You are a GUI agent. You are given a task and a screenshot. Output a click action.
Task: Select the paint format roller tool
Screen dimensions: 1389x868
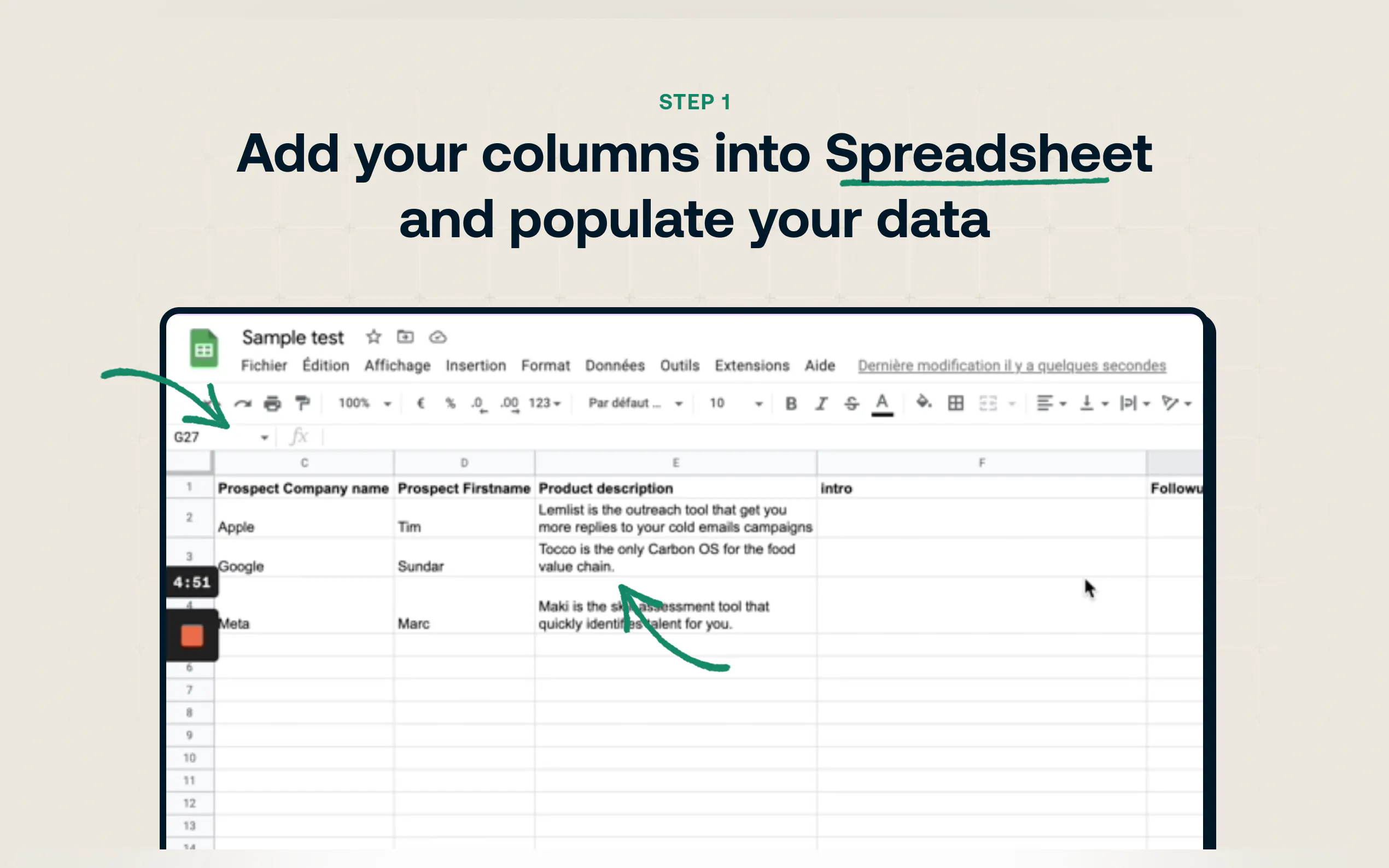coord(302,403)
